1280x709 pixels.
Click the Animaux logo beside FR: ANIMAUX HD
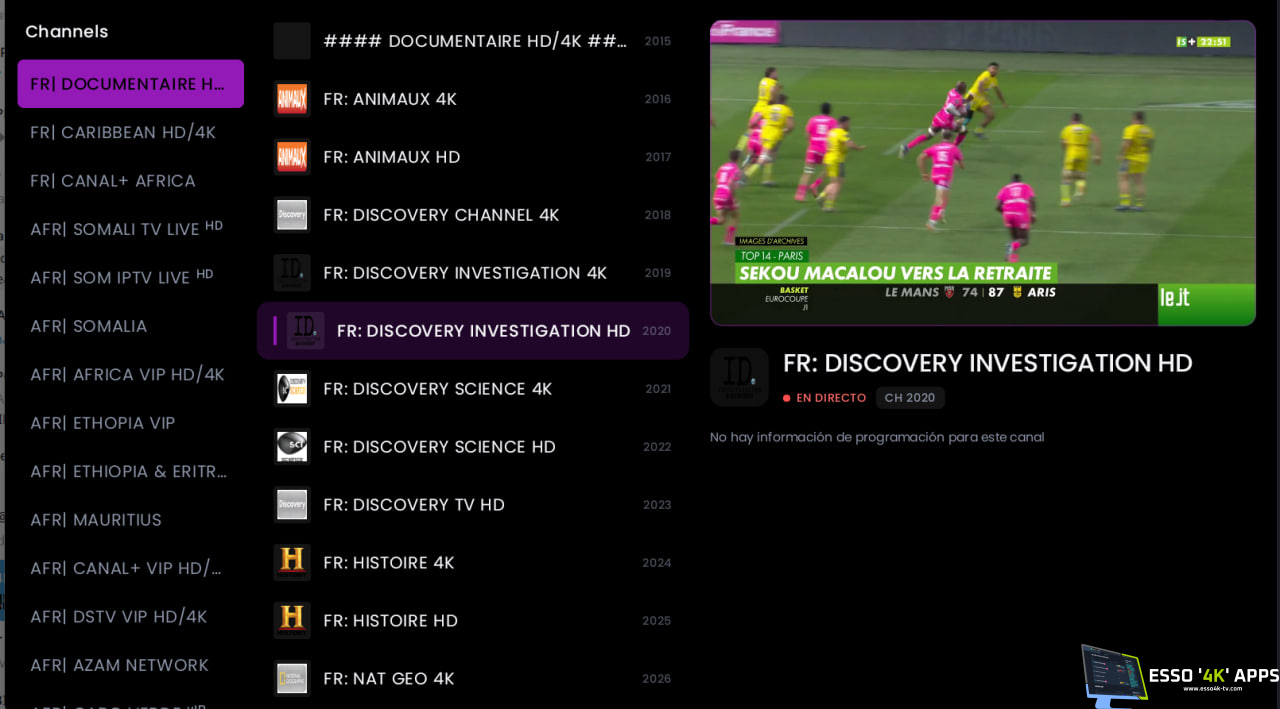tap(292, 157)
